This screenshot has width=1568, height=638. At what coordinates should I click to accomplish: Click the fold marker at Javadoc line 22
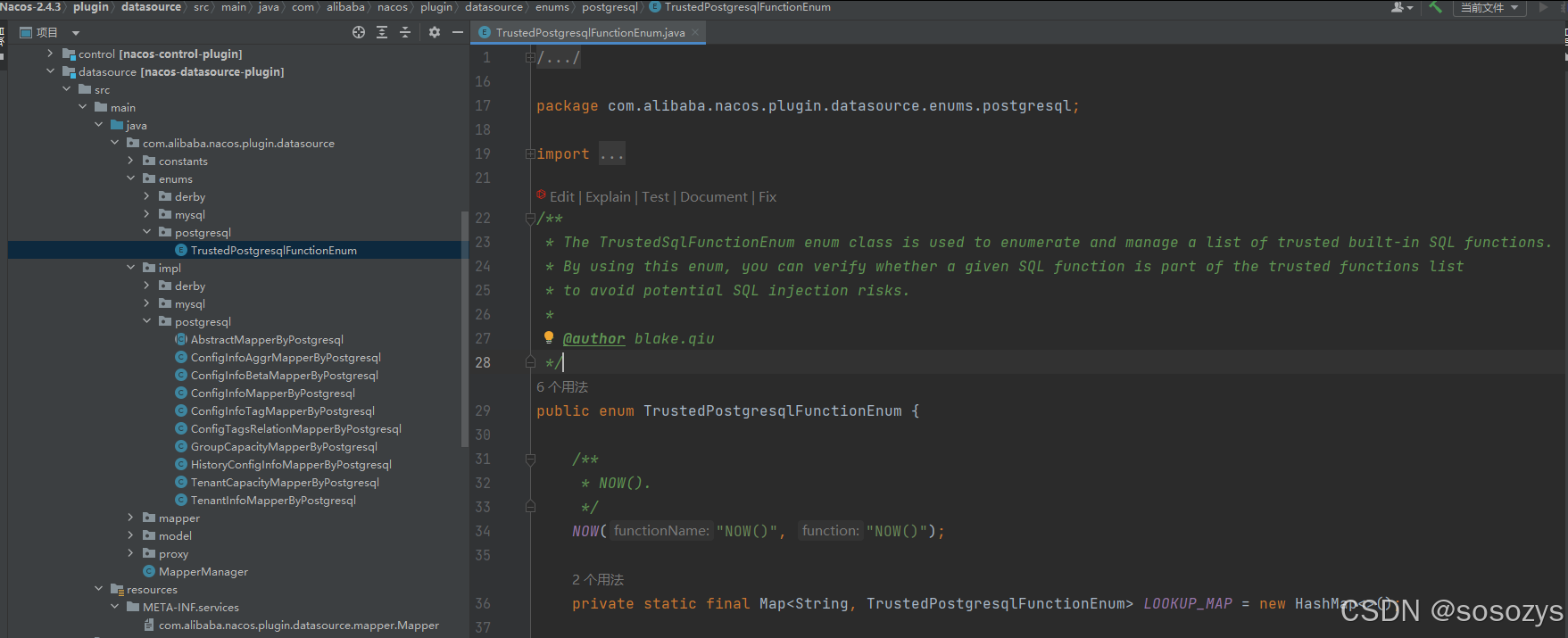pyautogui.click(x=530, y=218)
